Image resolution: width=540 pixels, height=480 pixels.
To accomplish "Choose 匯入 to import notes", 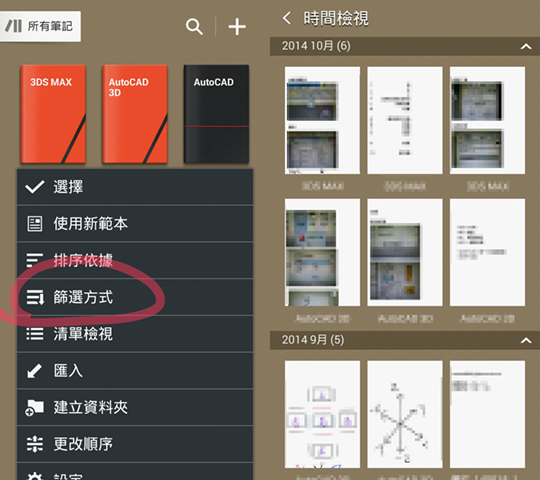I will click(x=135, y=371).
